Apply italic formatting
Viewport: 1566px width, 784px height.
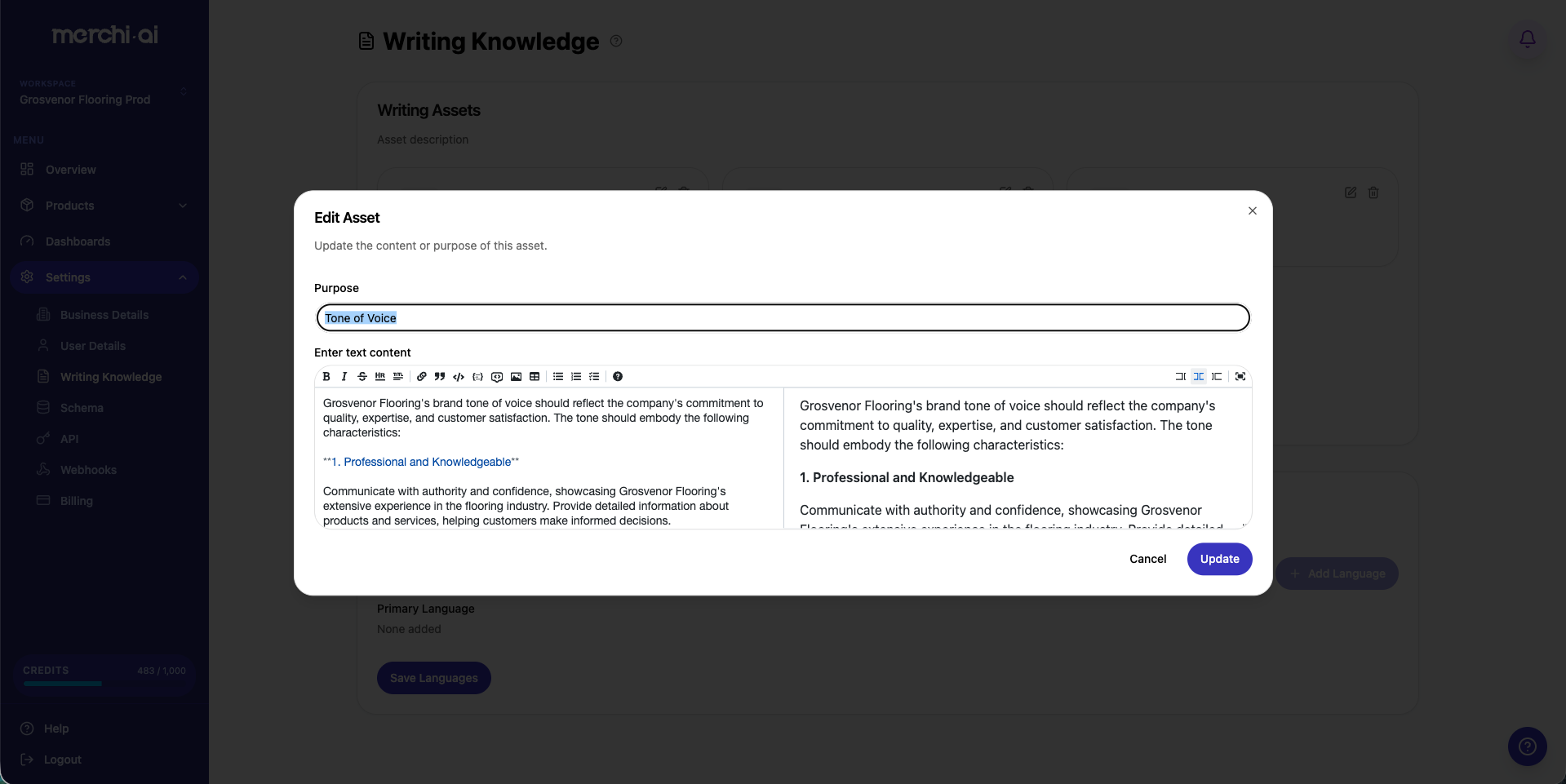pyautogui.click(x=344, y=377)
